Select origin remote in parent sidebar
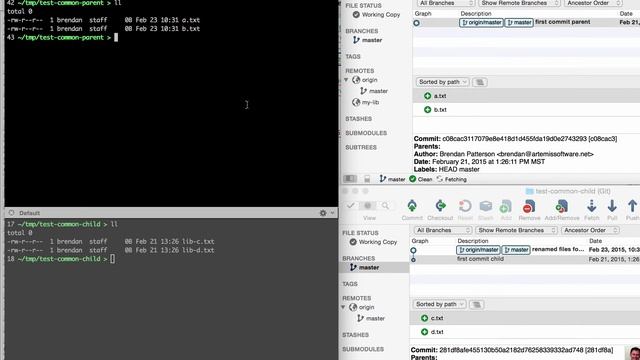 [x=365, y=80]
